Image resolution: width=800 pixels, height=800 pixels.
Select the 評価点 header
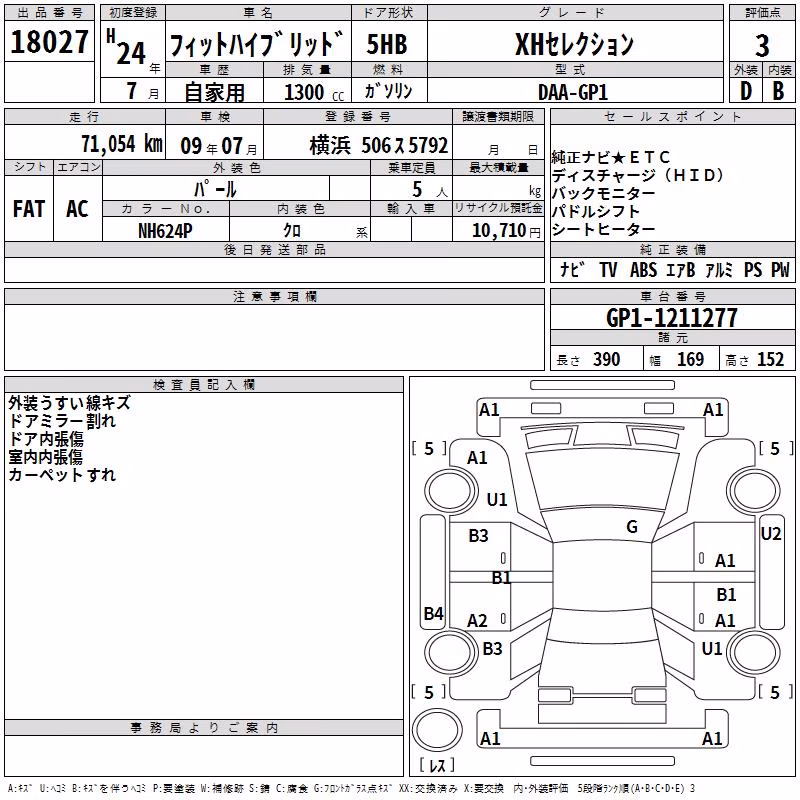(x=762, y=12)
